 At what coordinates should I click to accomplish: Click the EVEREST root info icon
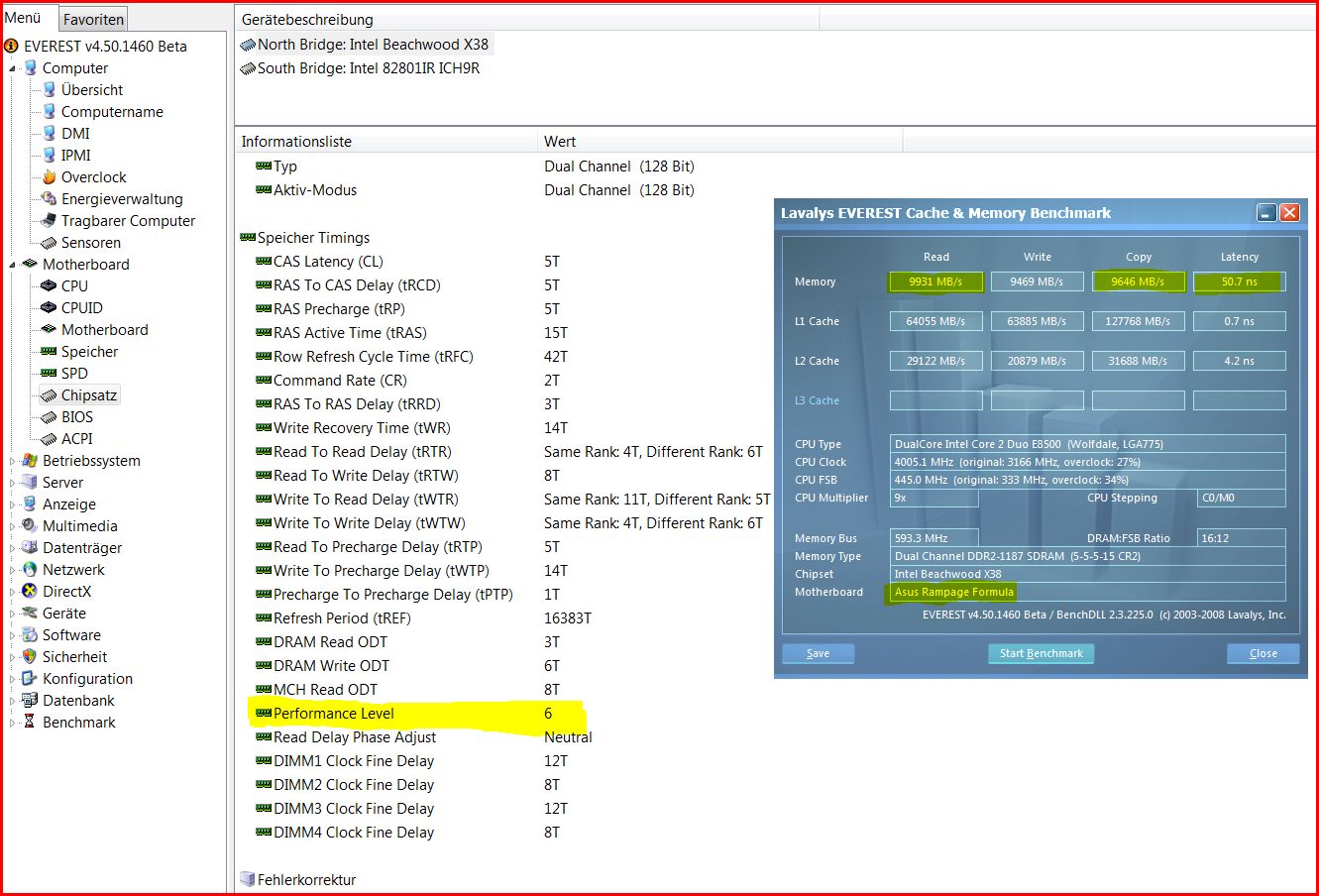point(11,46)
